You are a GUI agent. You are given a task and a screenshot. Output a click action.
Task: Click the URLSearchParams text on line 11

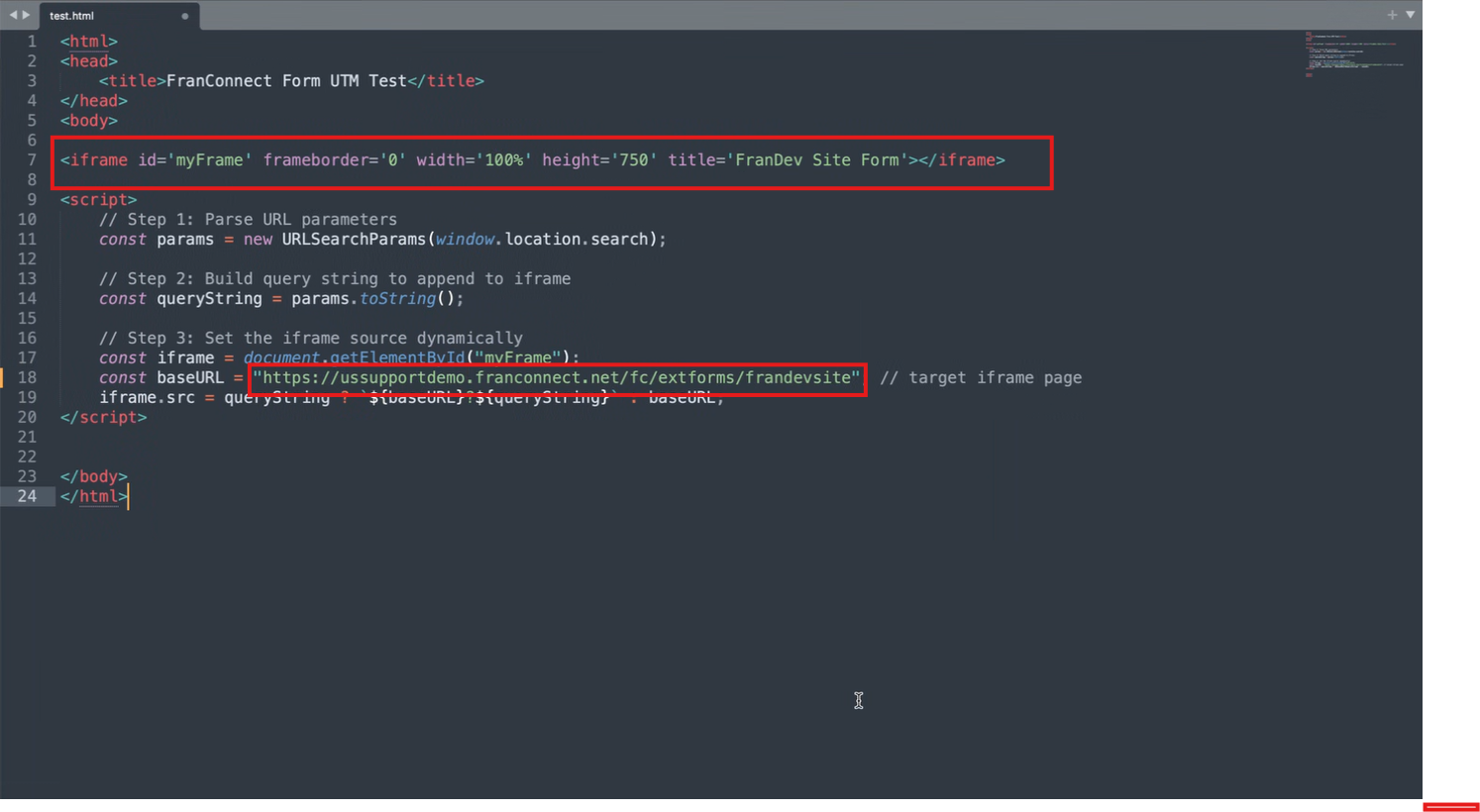tap(354, 239)
